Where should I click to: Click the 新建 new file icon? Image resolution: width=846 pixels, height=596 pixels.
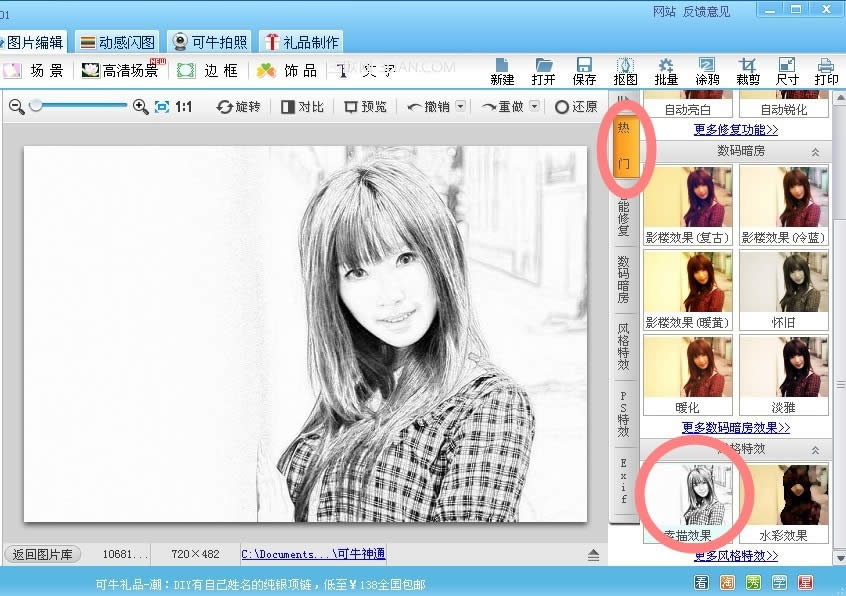(502, 72)
